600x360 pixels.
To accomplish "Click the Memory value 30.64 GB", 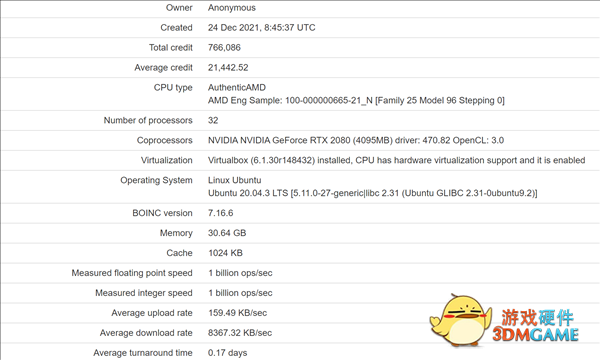I will click(x=227, y=233).
